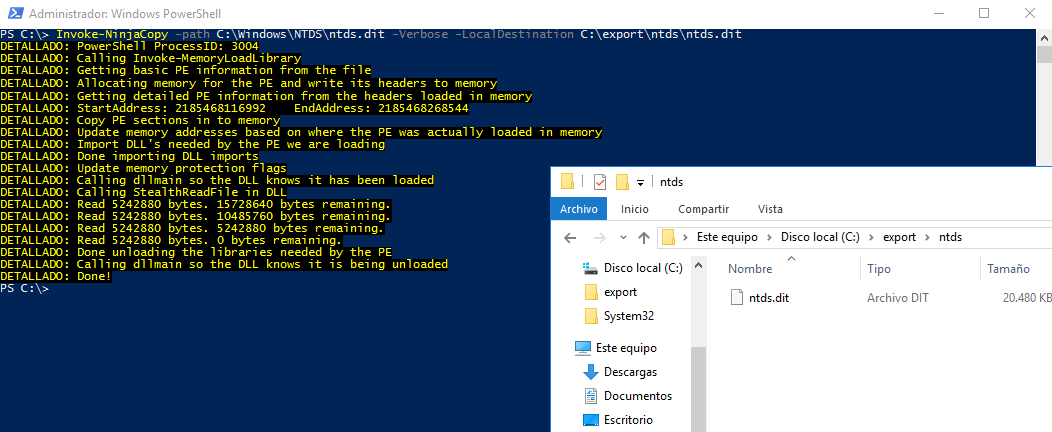Click the ntds.dit file icon
Image resolution: width=1052 pixels, height=432 pixels.
click(x=737, y=297)
